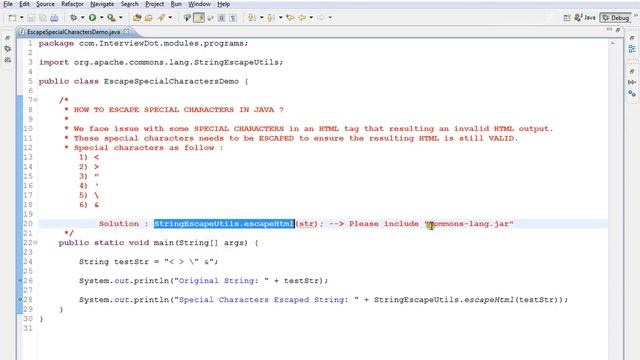Open the Project menu
Screen dimensions: 640x360
155,4
